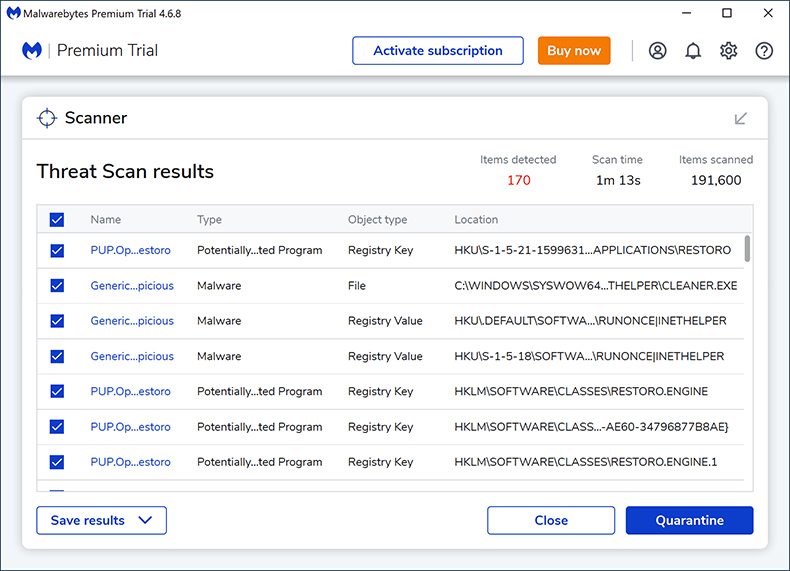Click the Scanner crosshair icon
The width and height of the screenshot is (790, 571).
coord(47,118)
